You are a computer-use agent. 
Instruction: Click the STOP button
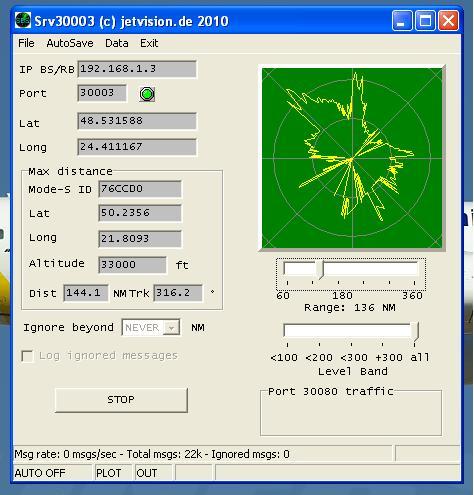[121, 400]
